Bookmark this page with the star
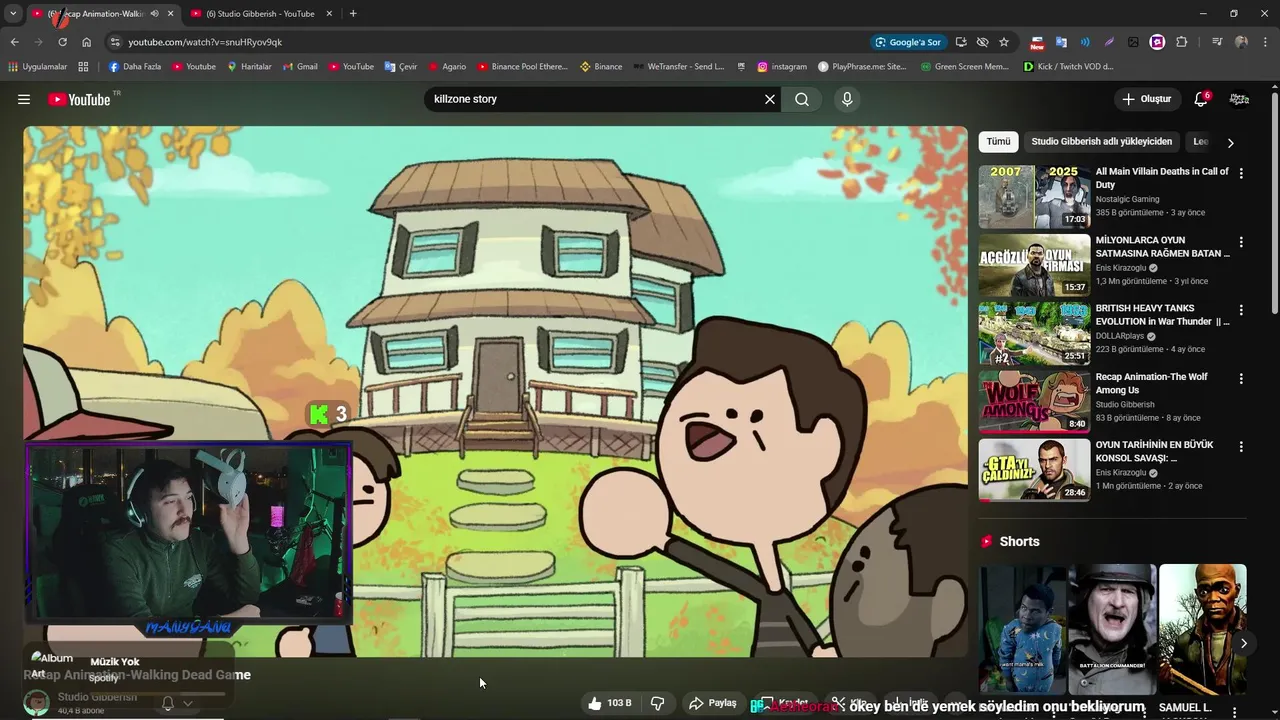This screenshot has width=1280, height=720. 1004,42
